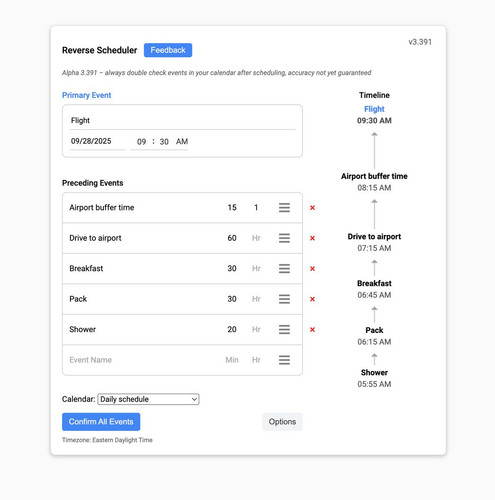
Task: Click timeline Flight time 09:30 AM
Action: pos(374,121)
